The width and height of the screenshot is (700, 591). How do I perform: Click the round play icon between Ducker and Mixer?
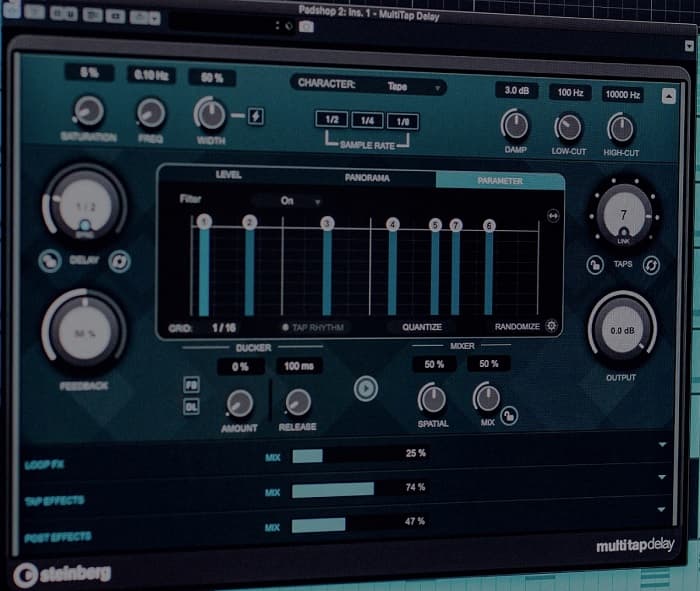(366, 388)
